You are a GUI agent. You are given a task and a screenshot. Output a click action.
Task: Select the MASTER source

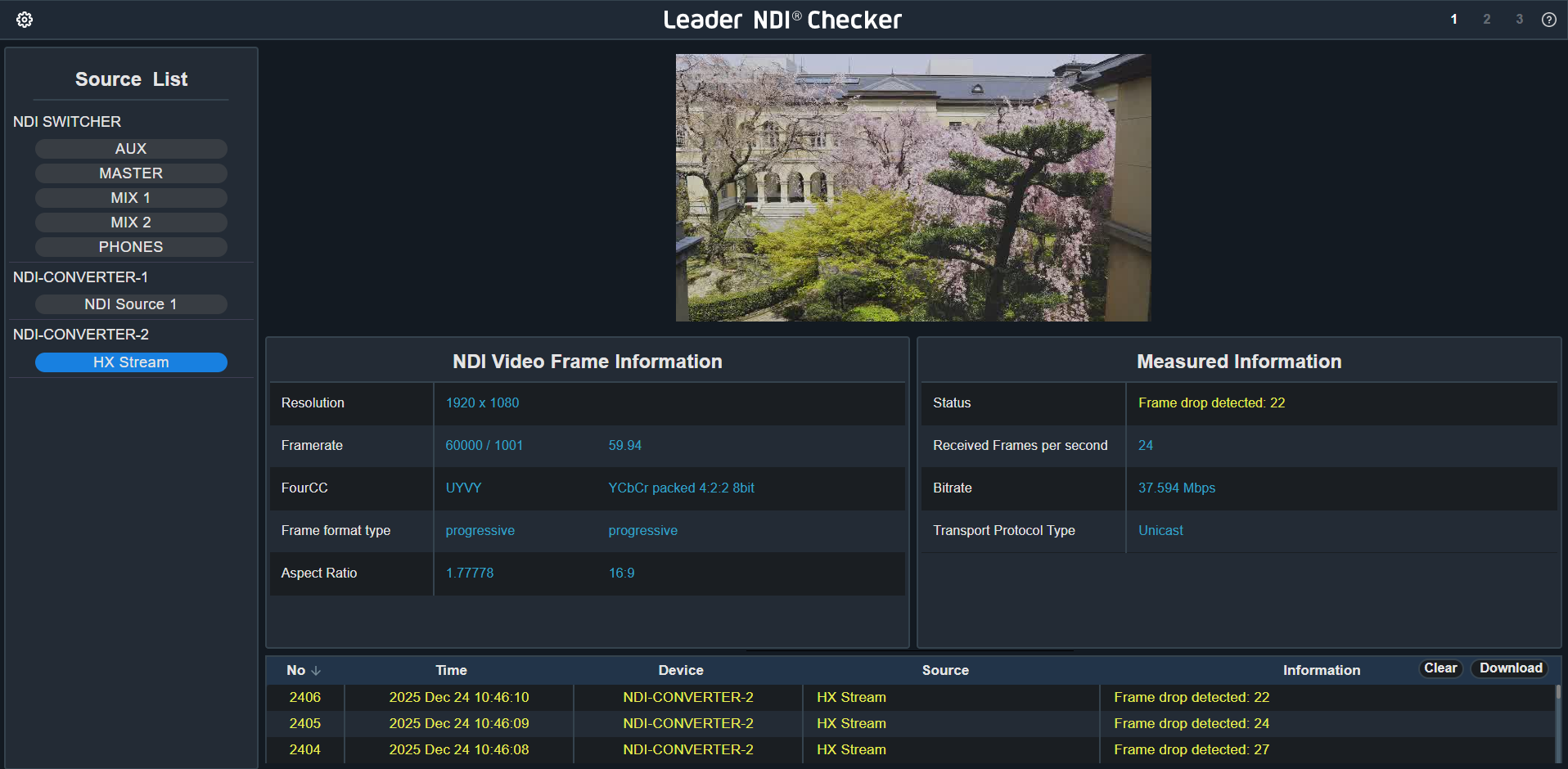pyautogui.click(x=131, y=173)
